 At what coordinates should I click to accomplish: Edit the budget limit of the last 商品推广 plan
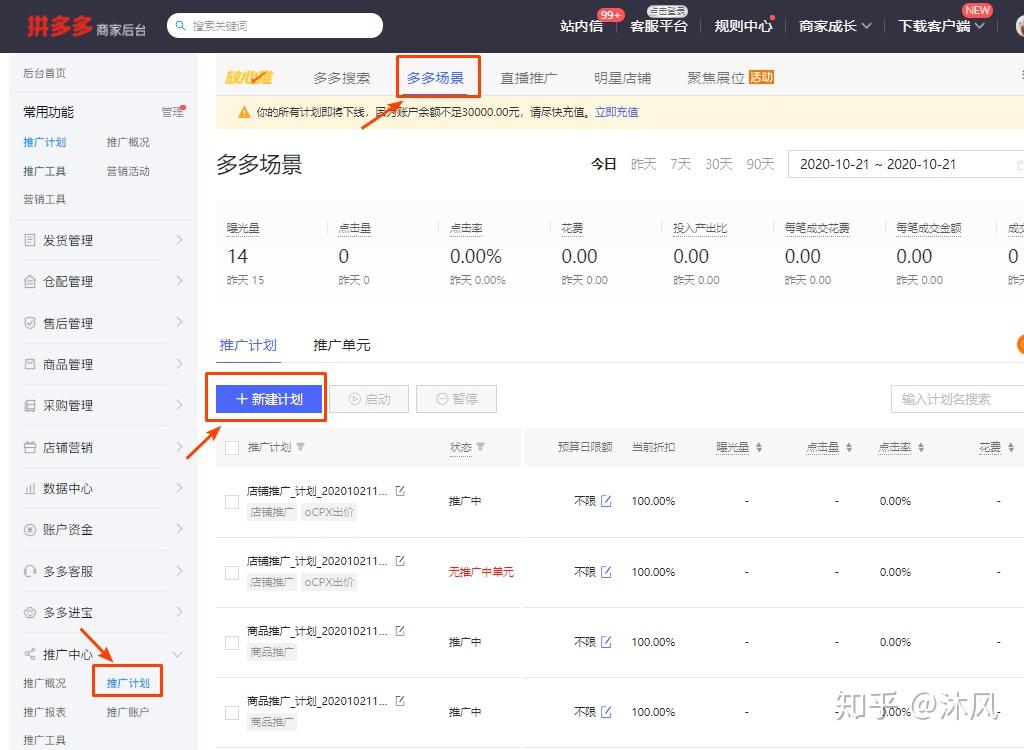pyautogui.click(x=606, y=711)
